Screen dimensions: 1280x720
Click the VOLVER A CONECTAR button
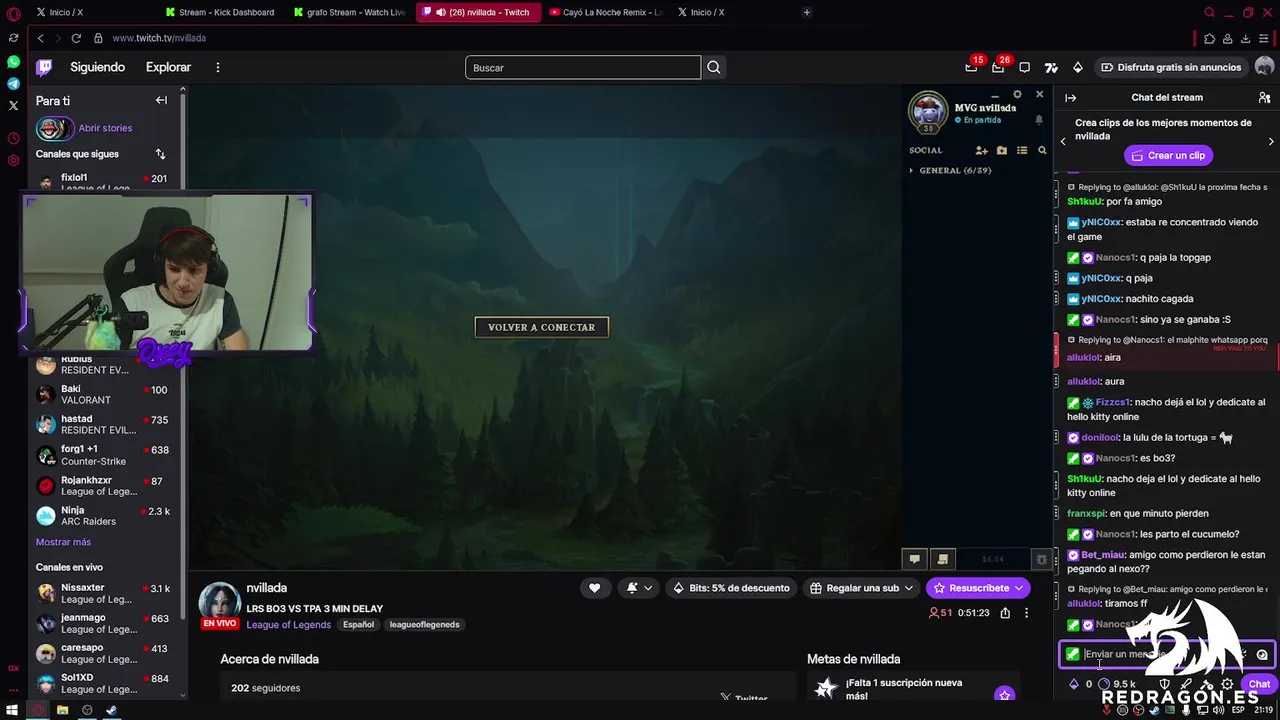541,327
